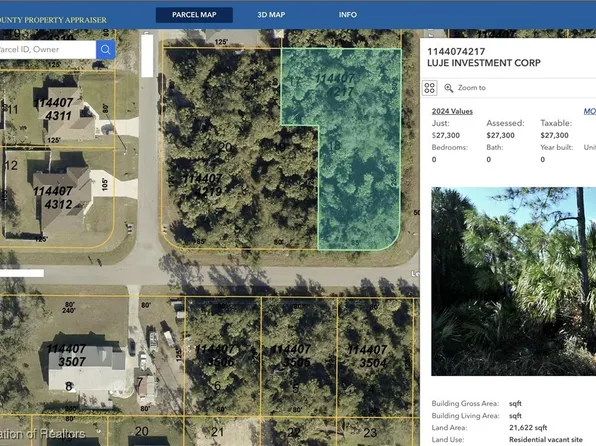Screen dimensions: 596x446
Task: Open the INFO tab
Action: pos(348,15)
